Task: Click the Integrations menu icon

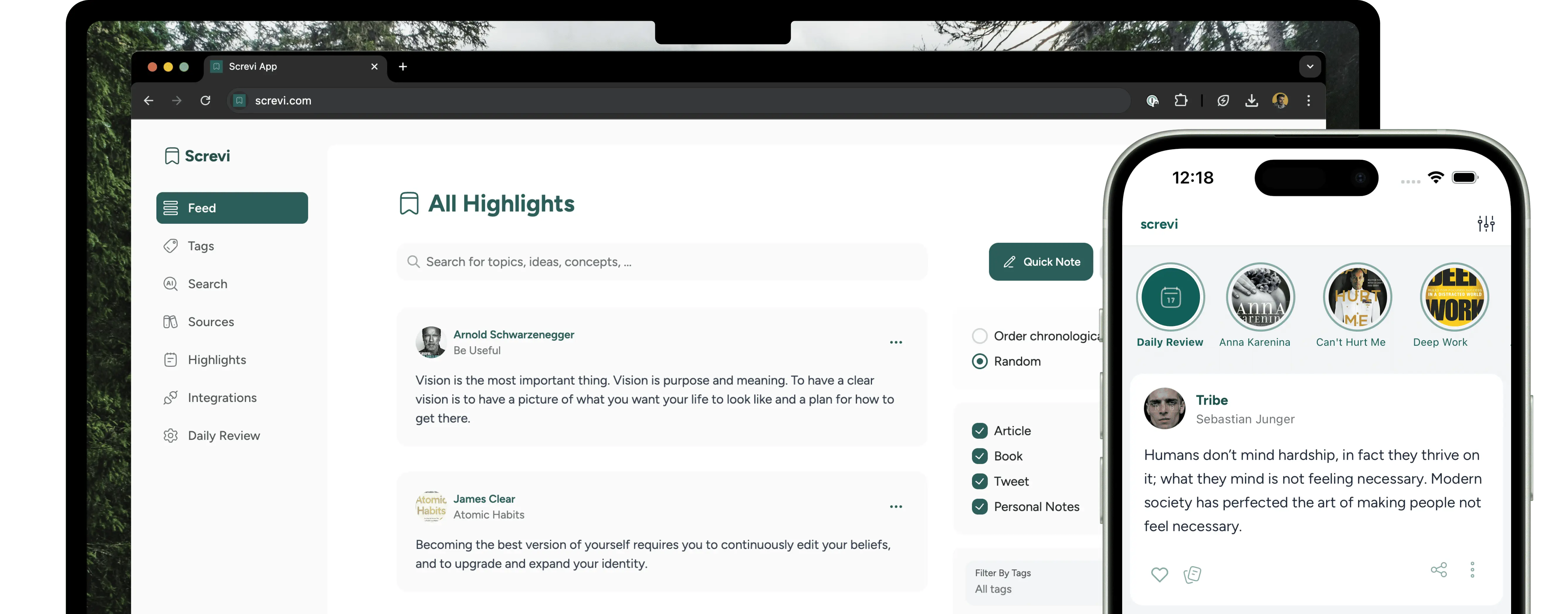Action: pos(171,397)
